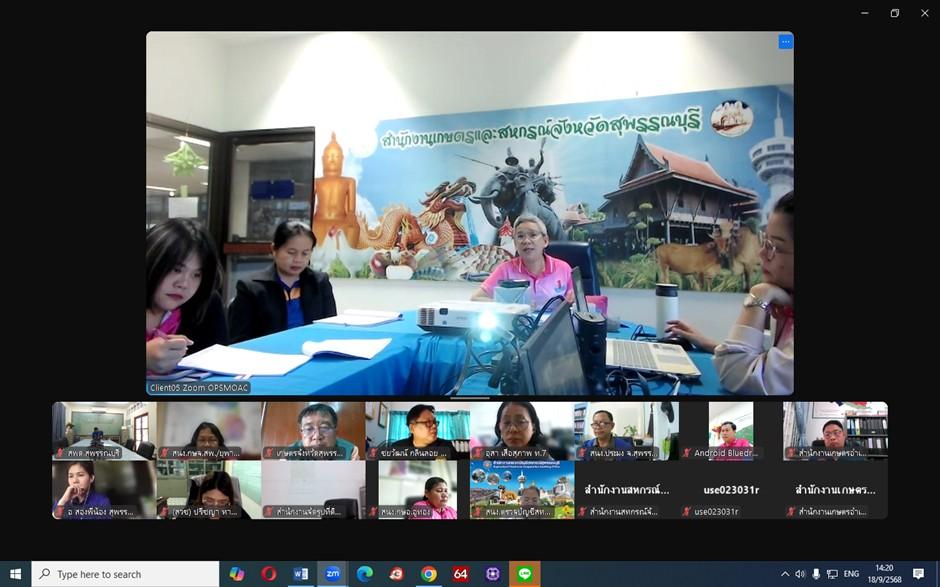940x587 pixels.
Task: Click the Client05 Zoom OPSMOAC name label
Action: click(199, 387)
